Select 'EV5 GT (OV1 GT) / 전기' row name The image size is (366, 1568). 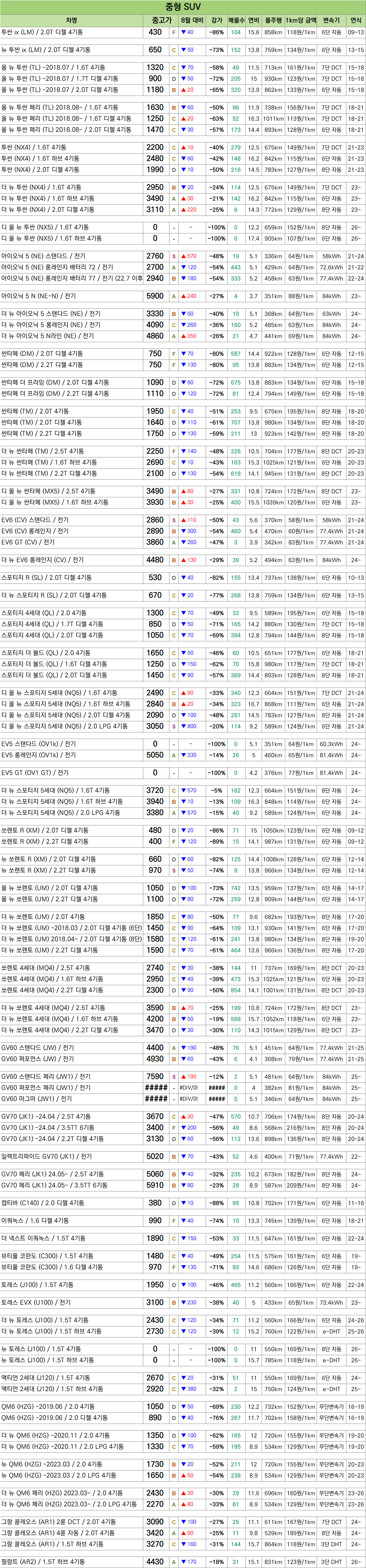coord(35,773)
